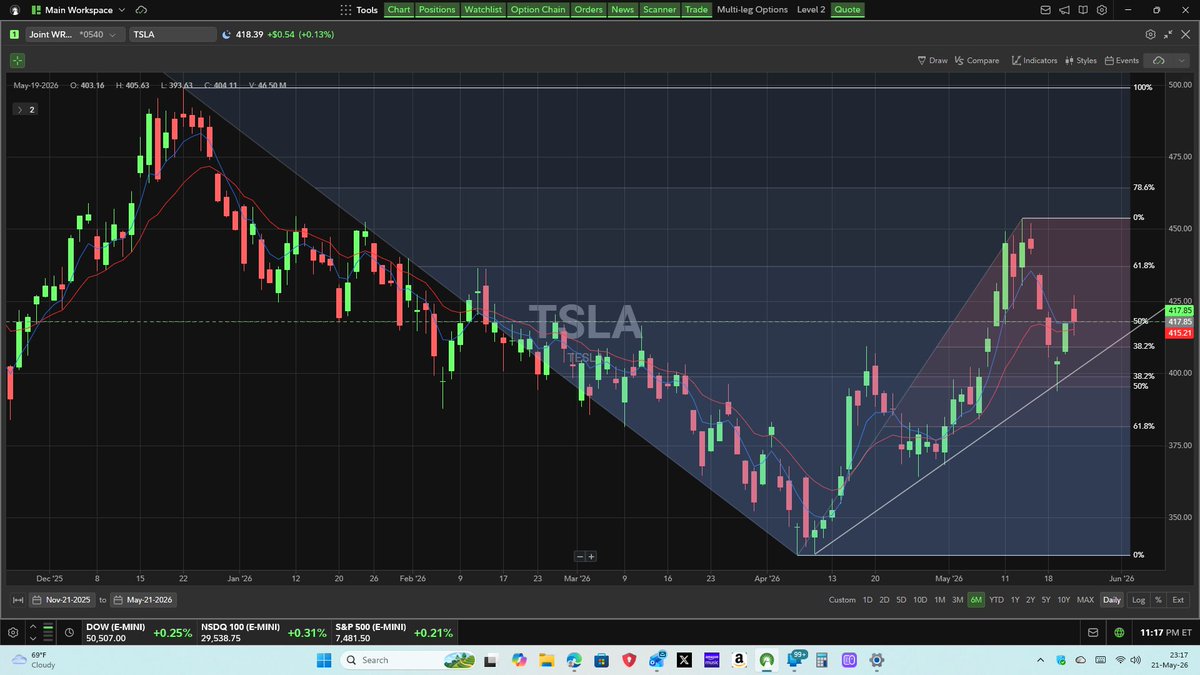Toggle the Log scale
The height and width of the screenshot is (675, 1200).
coord(1138,600)
